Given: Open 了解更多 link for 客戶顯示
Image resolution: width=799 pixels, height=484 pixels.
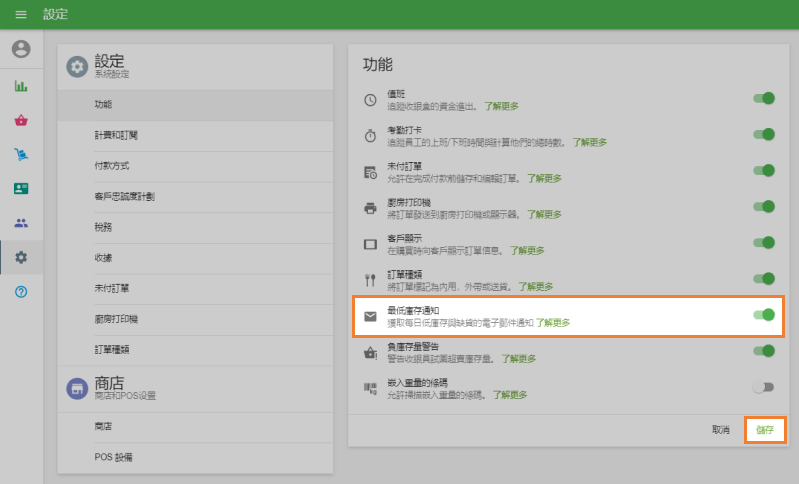Looking at the screenshot, I should tap(527, 251).
